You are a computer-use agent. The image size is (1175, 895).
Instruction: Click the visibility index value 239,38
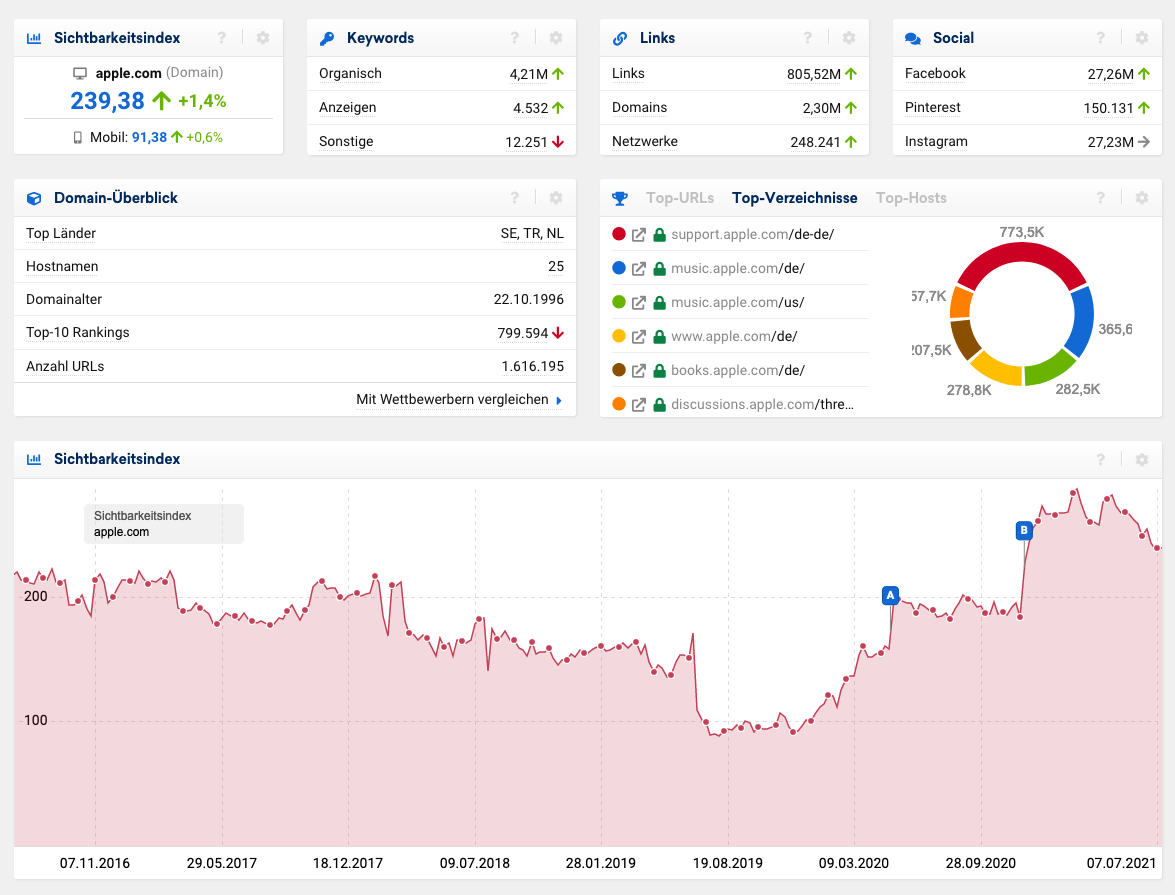click(107, 101)
